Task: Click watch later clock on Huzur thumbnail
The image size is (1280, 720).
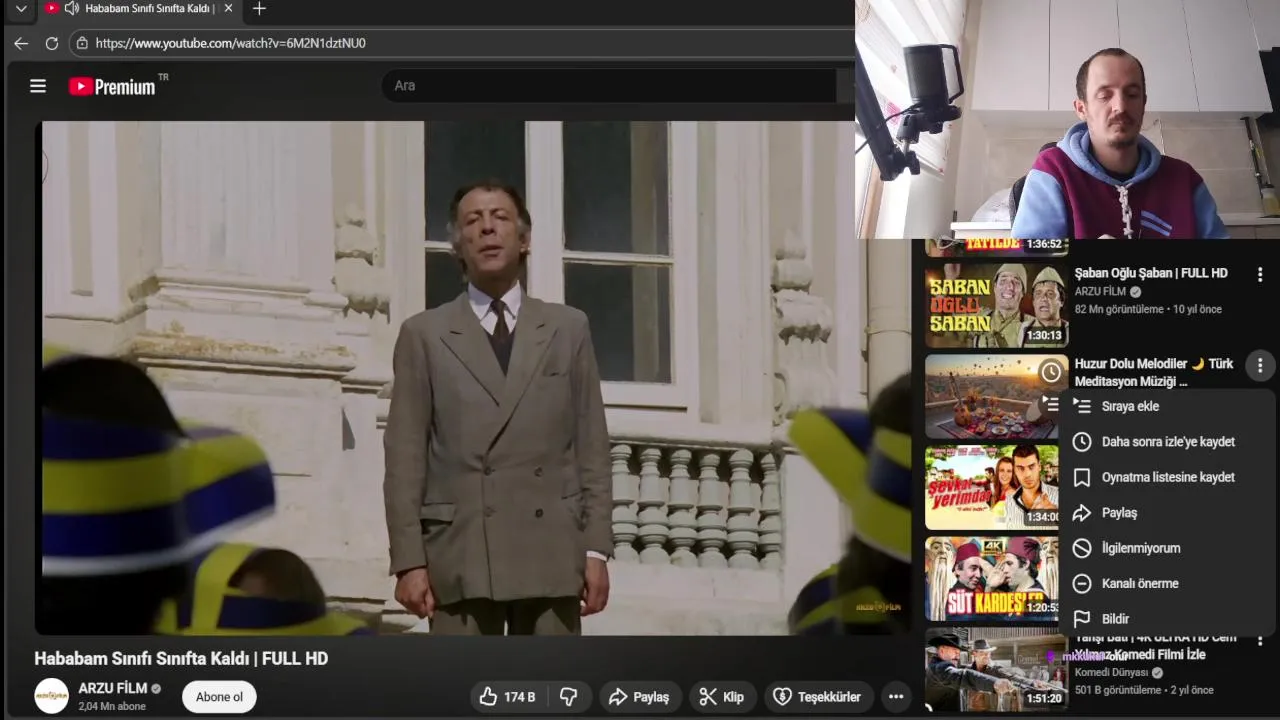Action: click(x=1051, y=373)
